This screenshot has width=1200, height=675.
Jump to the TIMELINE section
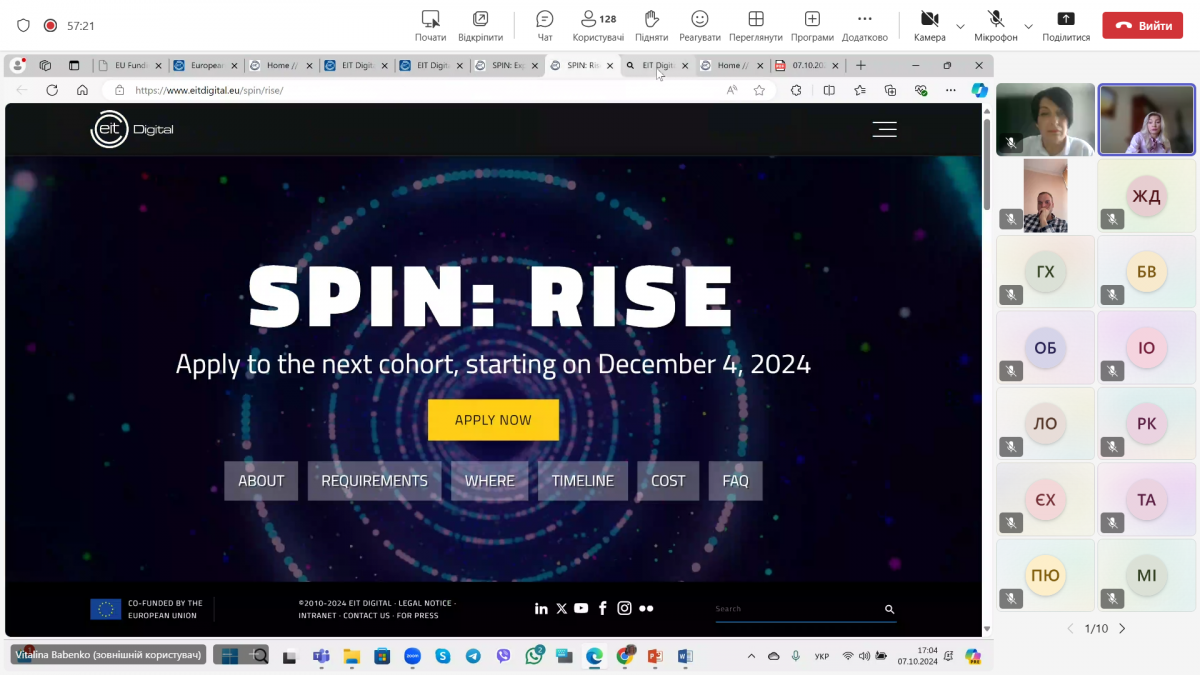click(582, 480)
